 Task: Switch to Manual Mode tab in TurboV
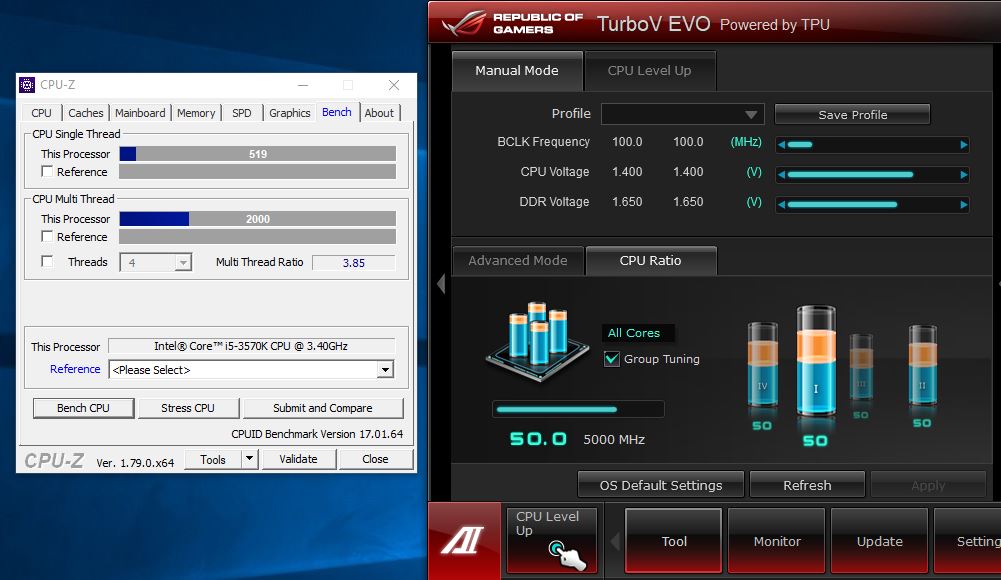517,71
